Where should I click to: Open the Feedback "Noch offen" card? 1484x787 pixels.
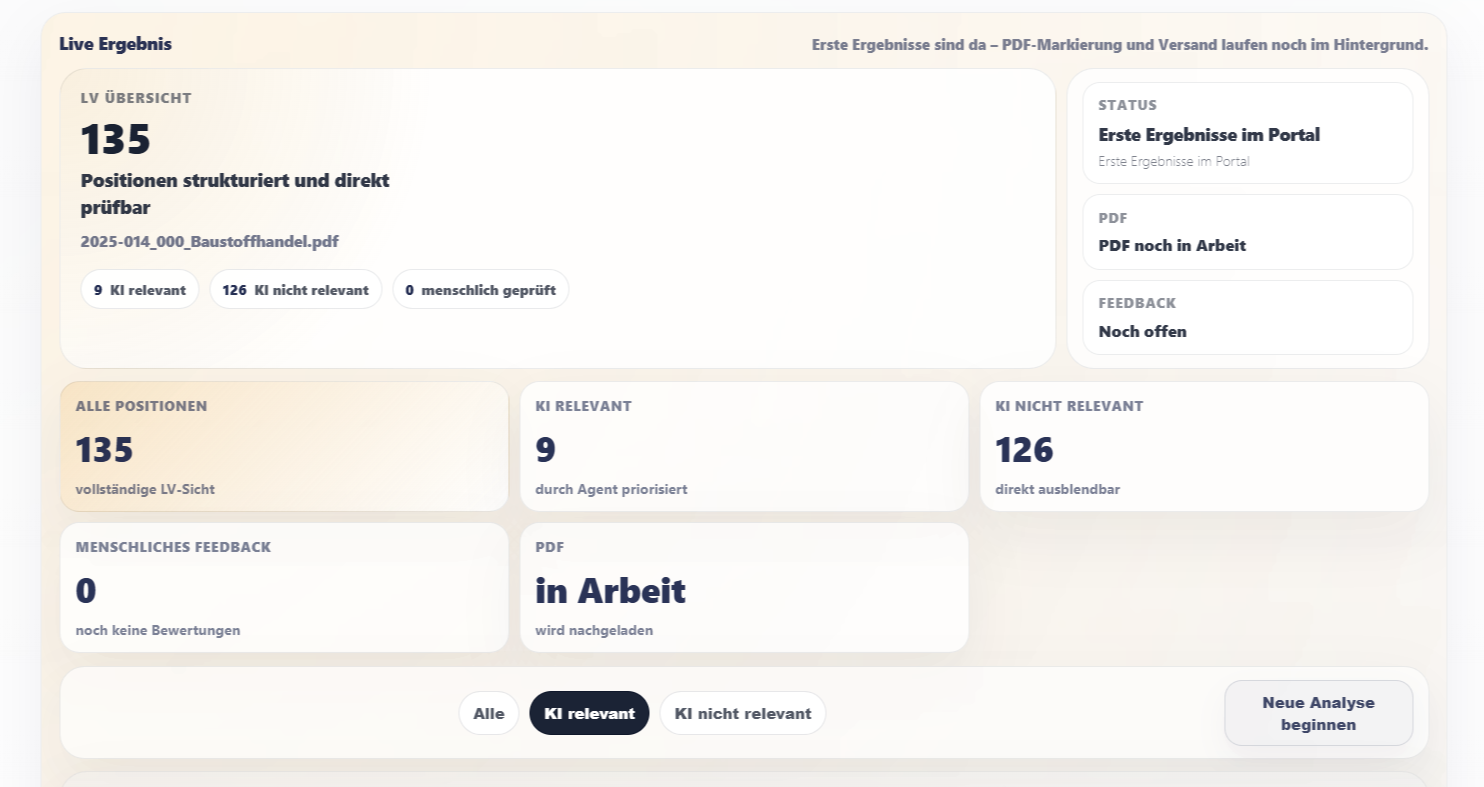[1247, 318]
